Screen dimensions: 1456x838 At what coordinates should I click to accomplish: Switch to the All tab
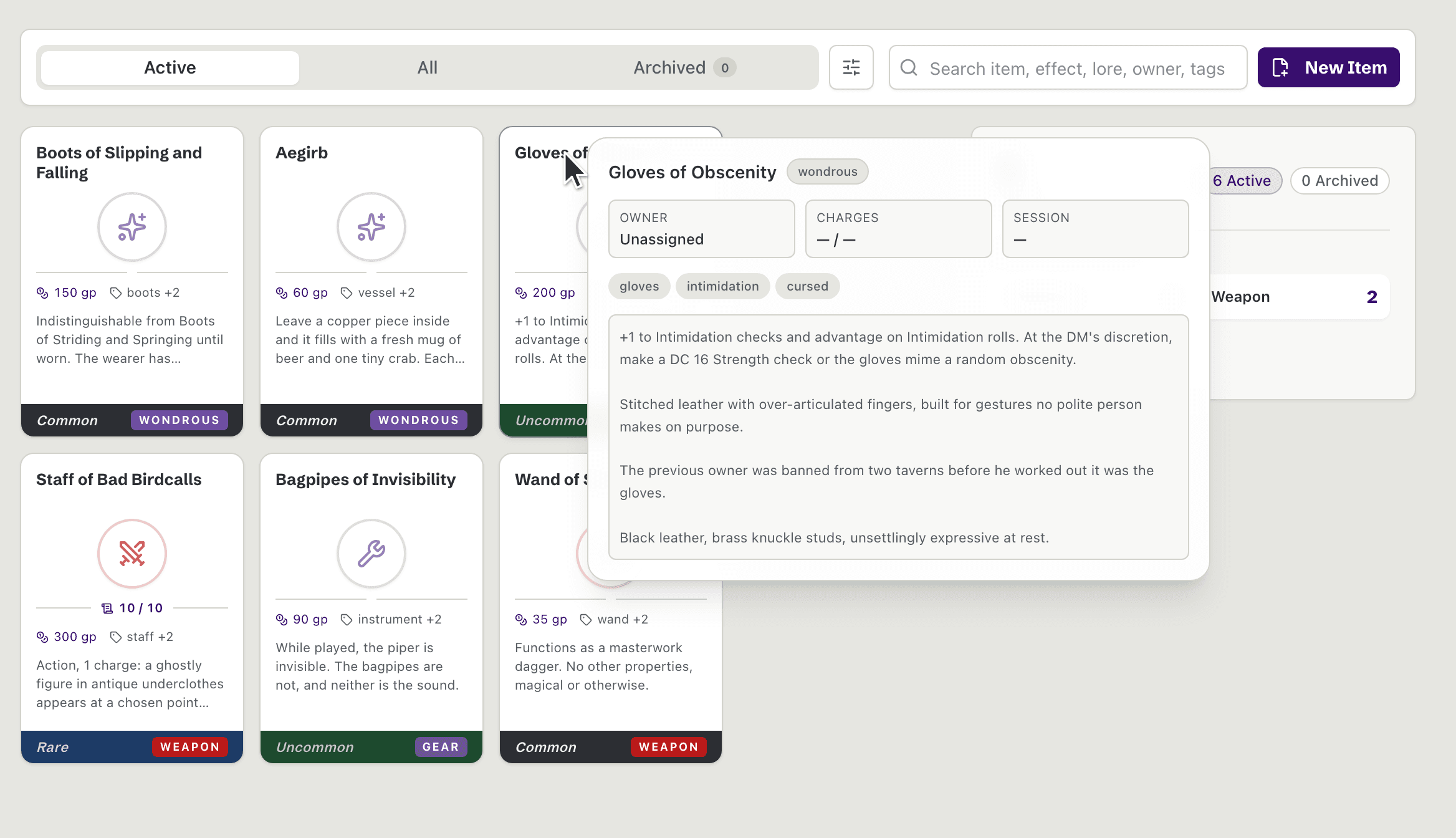coord(428,67)
